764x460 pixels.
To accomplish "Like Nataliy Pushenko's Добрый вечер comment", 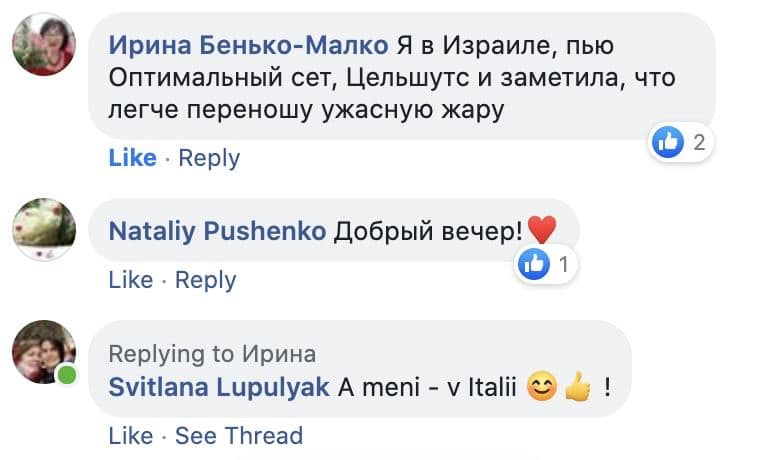I will [x=130, y=281].
